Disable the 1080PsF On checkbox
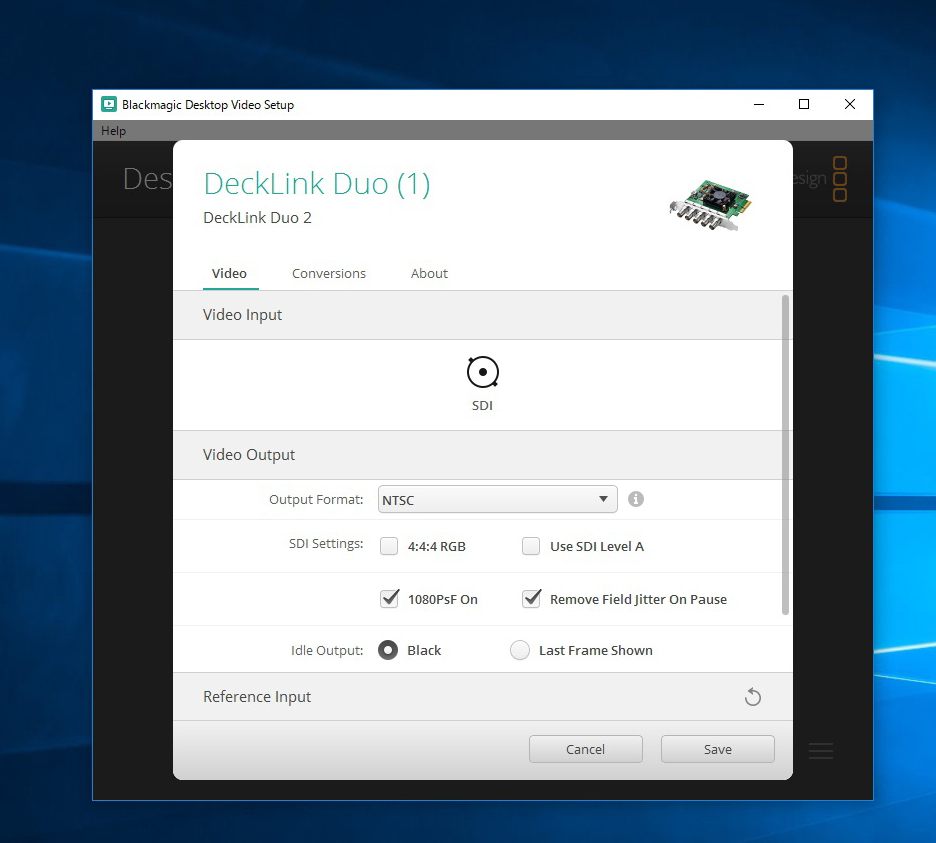 389,599
